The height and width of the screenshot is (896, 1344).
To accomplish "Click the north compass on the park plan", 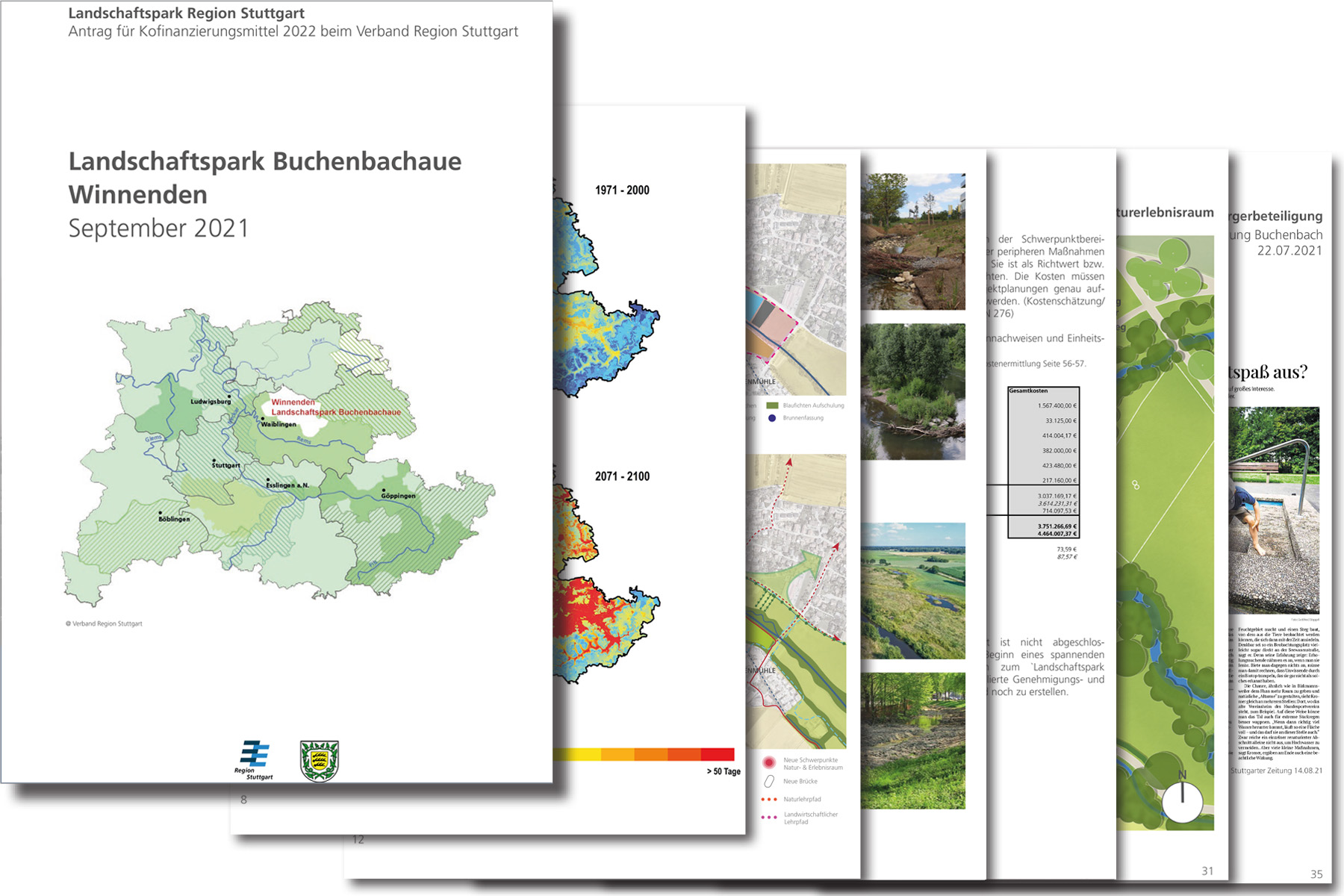I will tap(1182, 800).
